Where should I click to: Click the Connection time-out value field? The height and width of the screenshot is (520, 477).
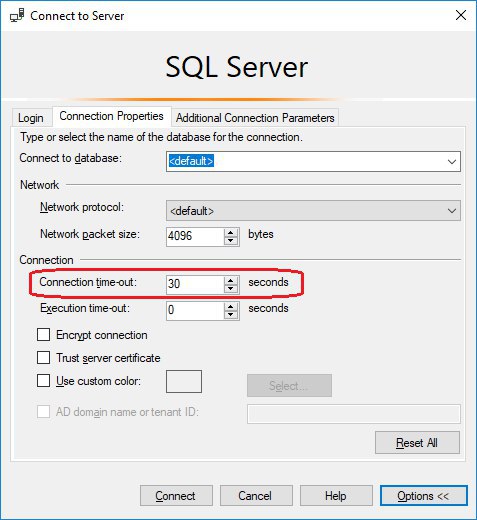point(195,285)
